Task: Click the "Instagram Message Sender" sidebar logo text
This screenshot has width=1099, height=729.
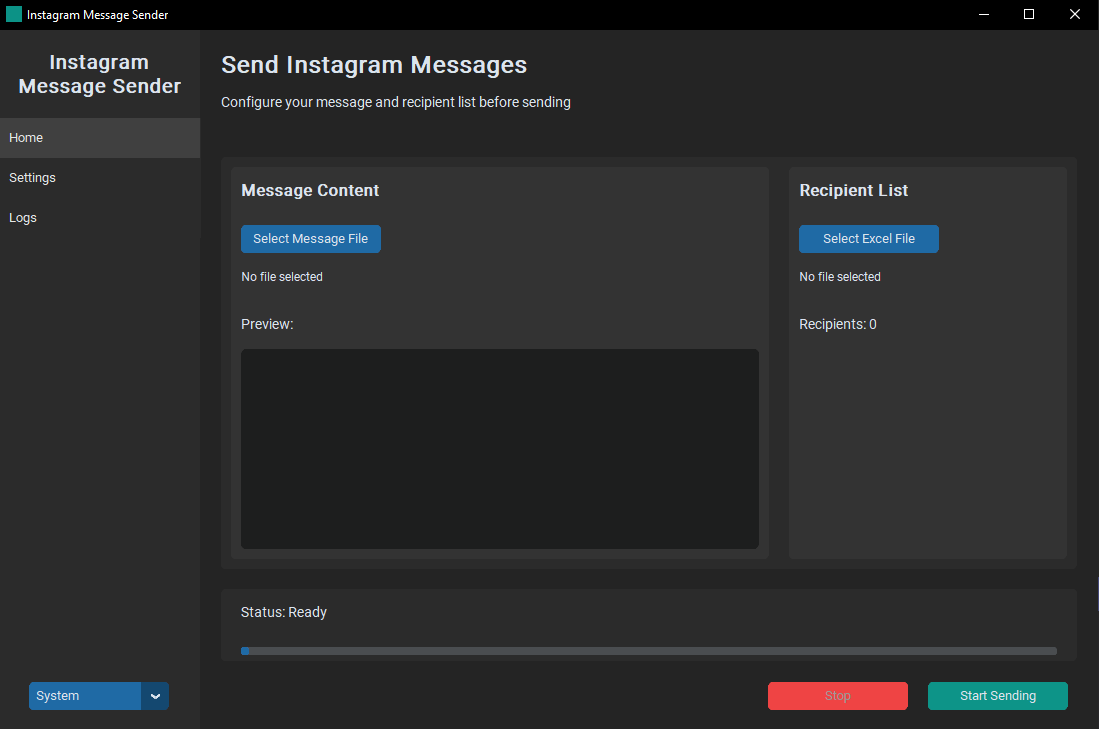Action: pyautogui.click(x=100, y=74)
